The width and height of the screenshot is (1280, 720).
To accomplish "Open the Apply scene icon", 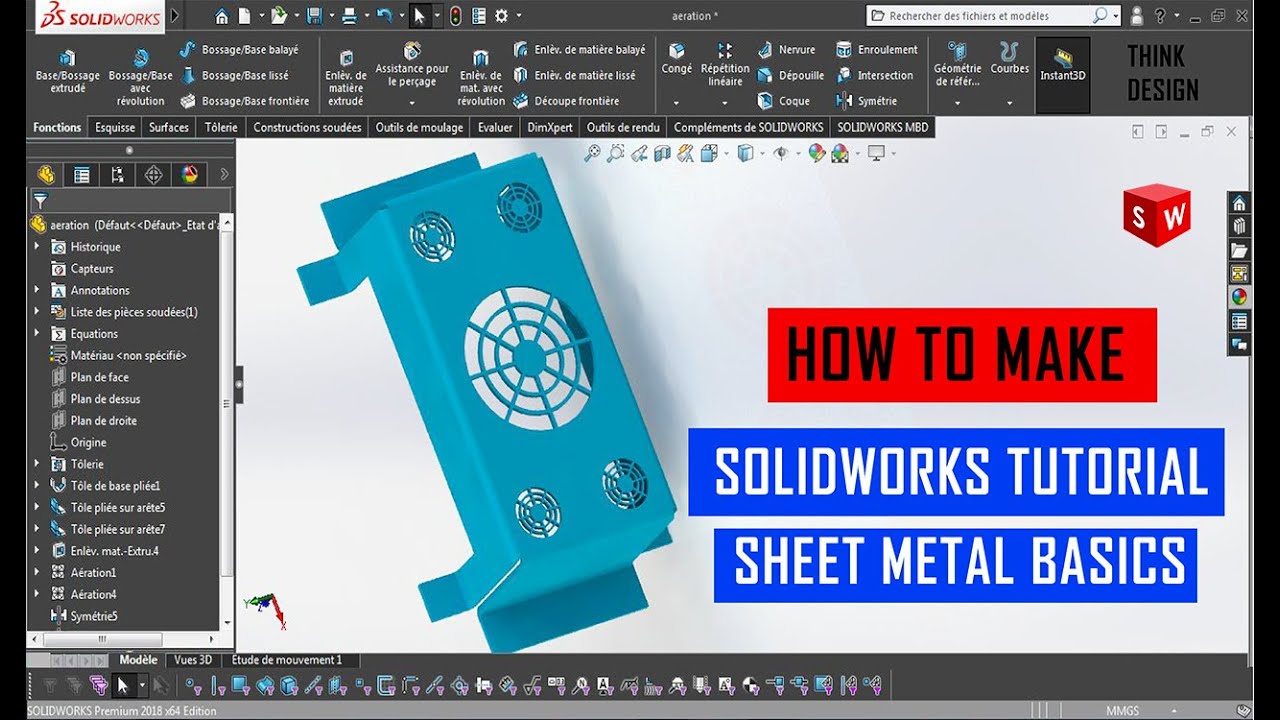I will pos(839,153).
